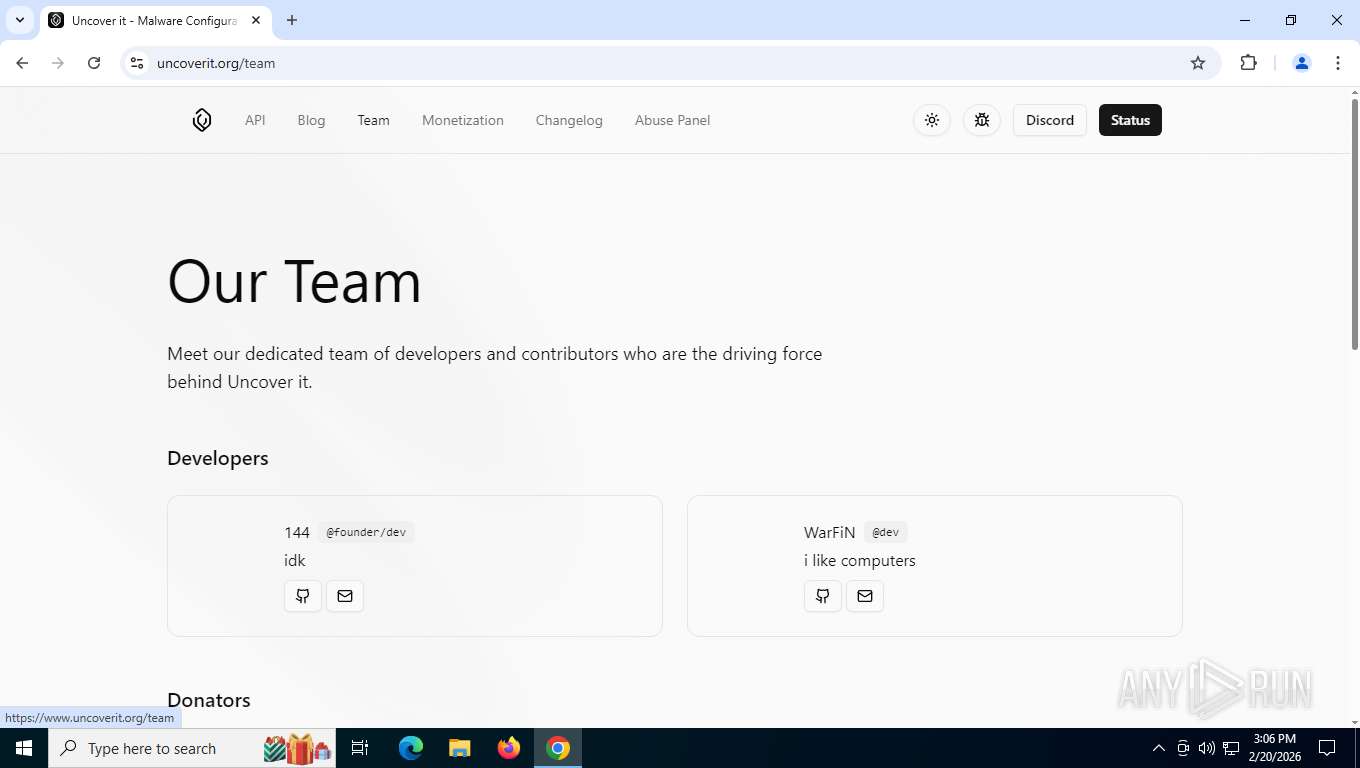View site information icon in address bar
The image size is (1360, 768).
pyautogui.click(x=137, y=63)
